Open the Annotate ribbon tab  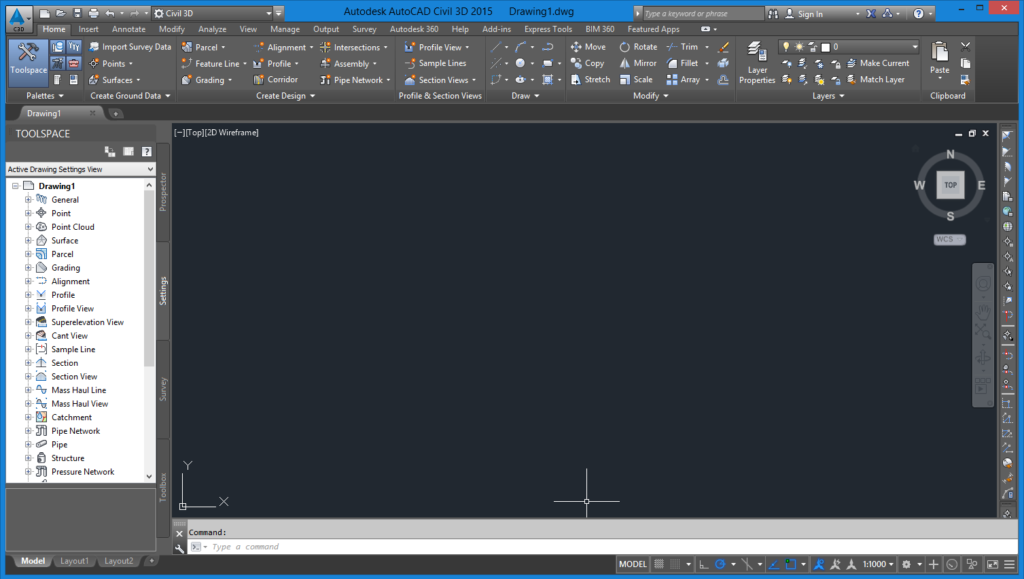point(128,29)
